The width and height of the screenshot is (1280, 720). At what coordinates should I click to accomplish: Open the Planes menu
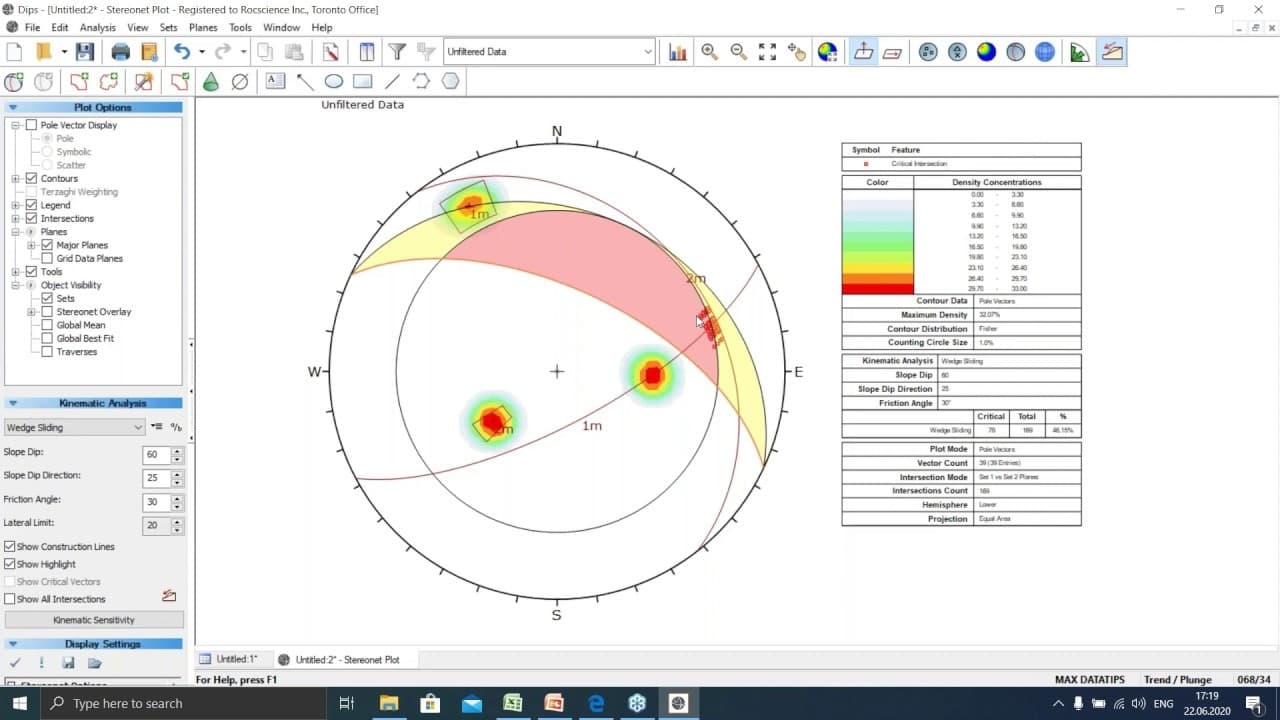[203, 27]
